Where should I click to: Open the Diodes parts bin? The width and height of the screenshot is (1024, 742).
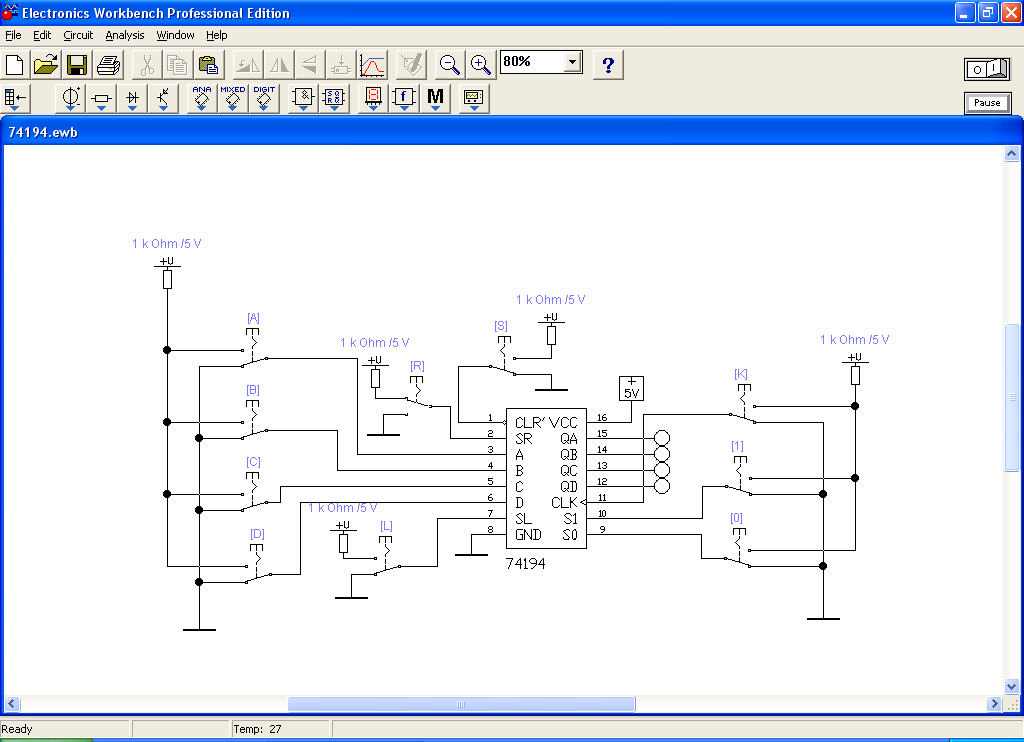coord(133,99)
